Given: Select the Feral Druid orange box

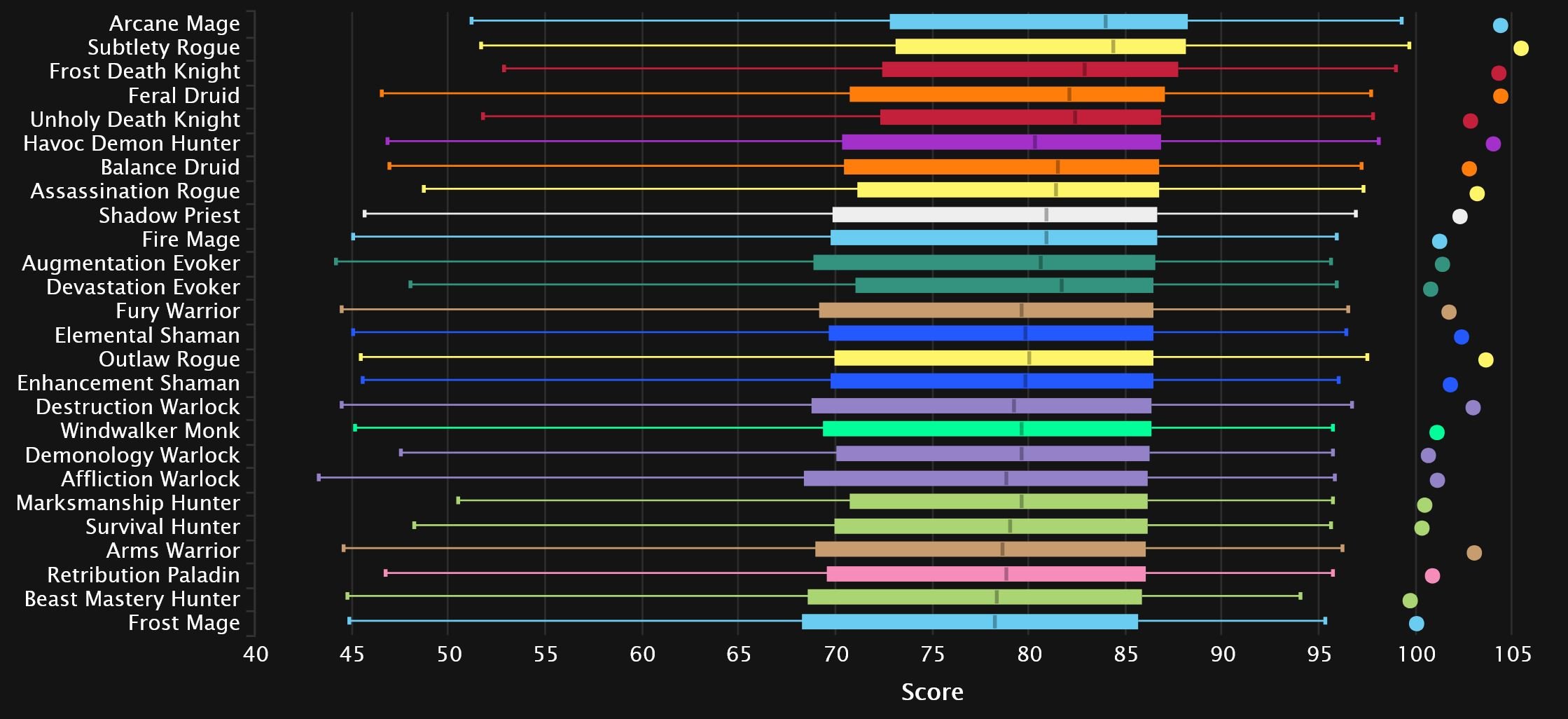Looking at the screenshot, I should pyautogui.click(x=1006, y=95).
